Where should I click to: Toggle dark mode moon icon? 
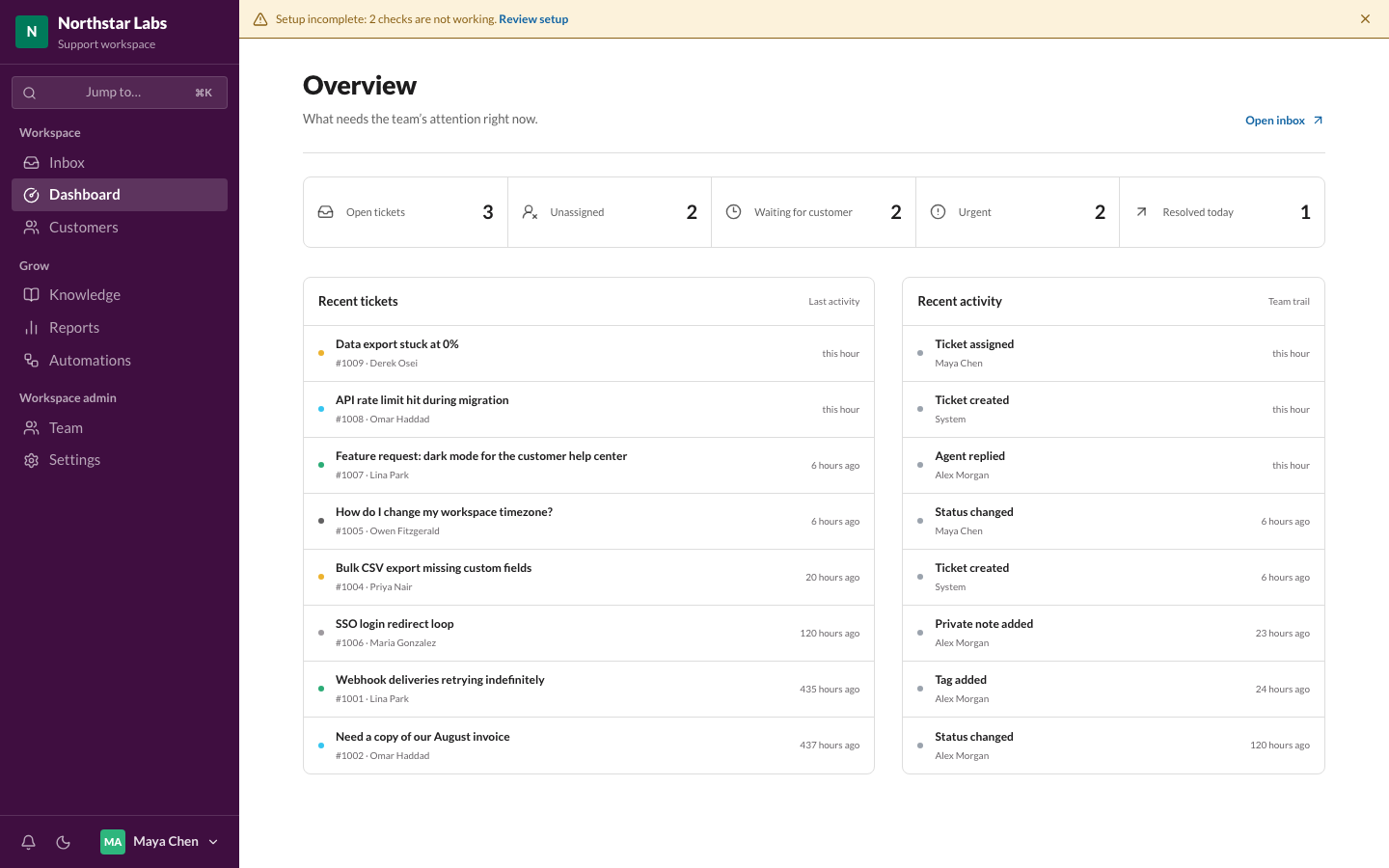64,842
